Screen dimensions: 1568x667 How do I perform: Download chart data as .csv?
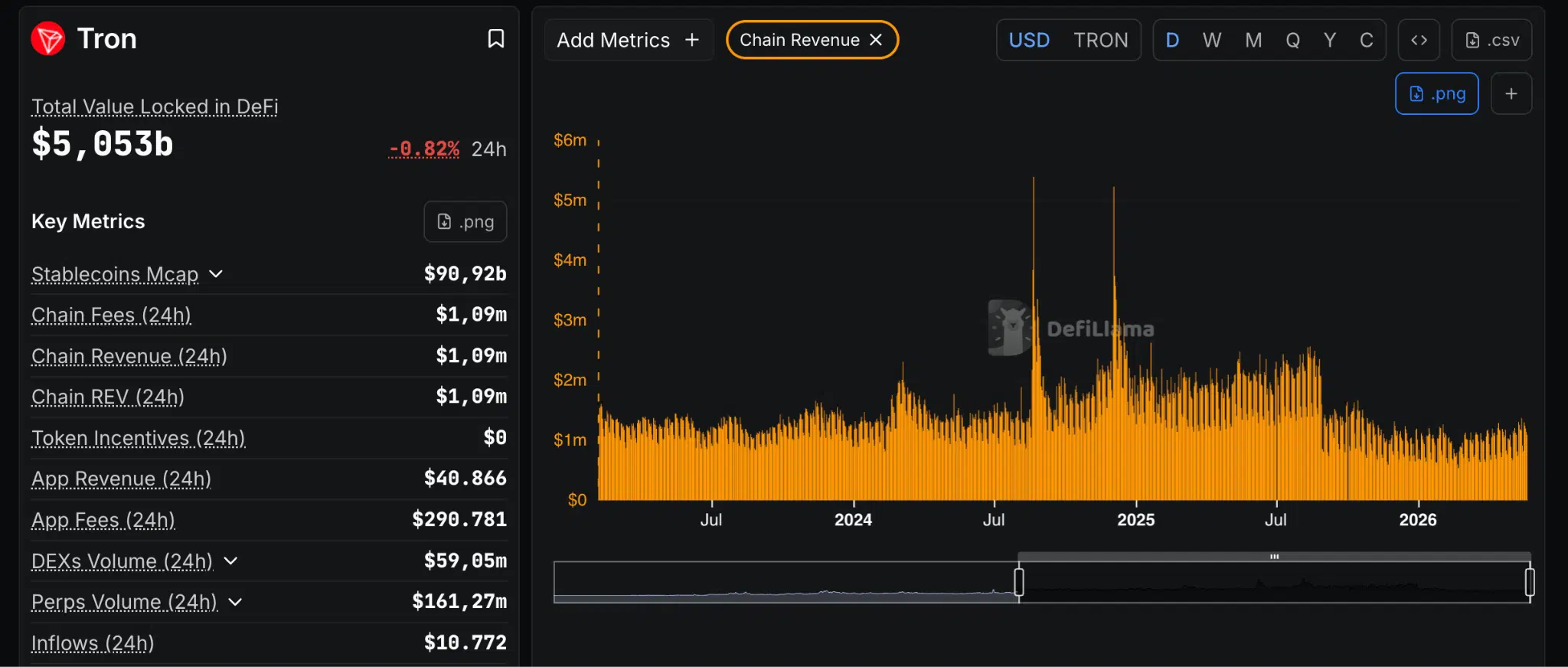[1491, 40]
